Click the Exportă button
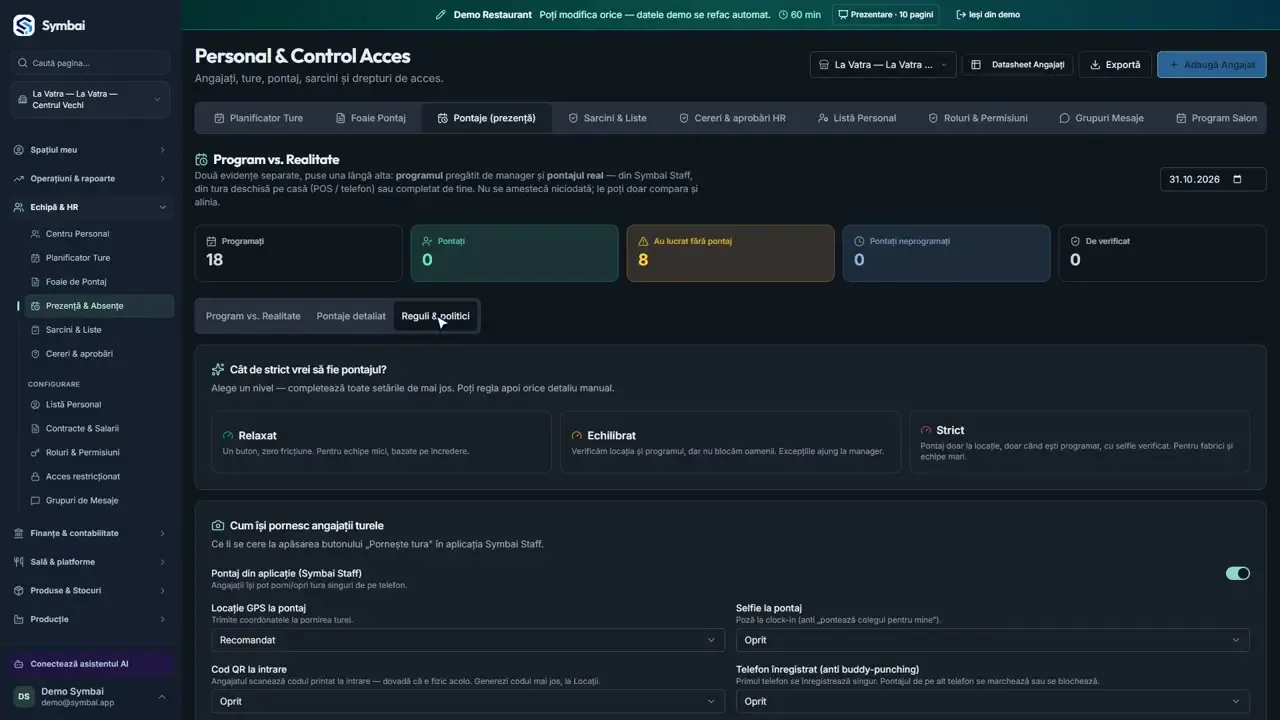This screenshot has width=1280, height=720. point(1115,65)
